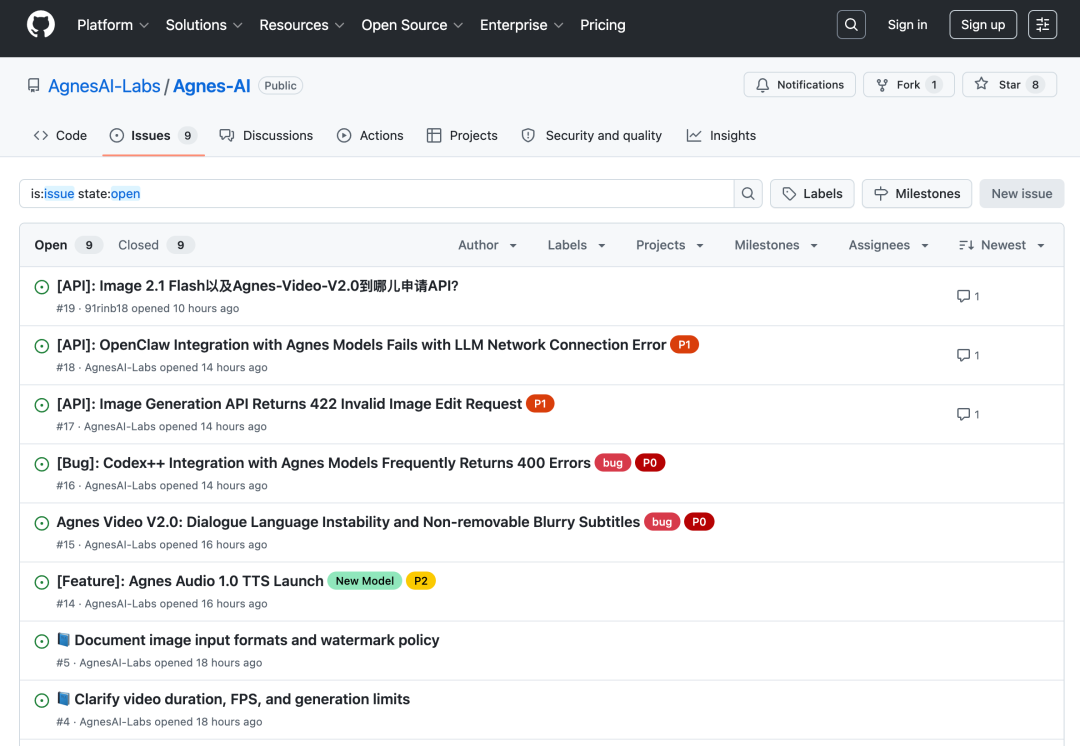The height and width of the screenshot is (746, 1080).
Task: Open Agnes Audio 1.0 TTS Launch issue
Action: pyautogui.click(x=190, y=581)
